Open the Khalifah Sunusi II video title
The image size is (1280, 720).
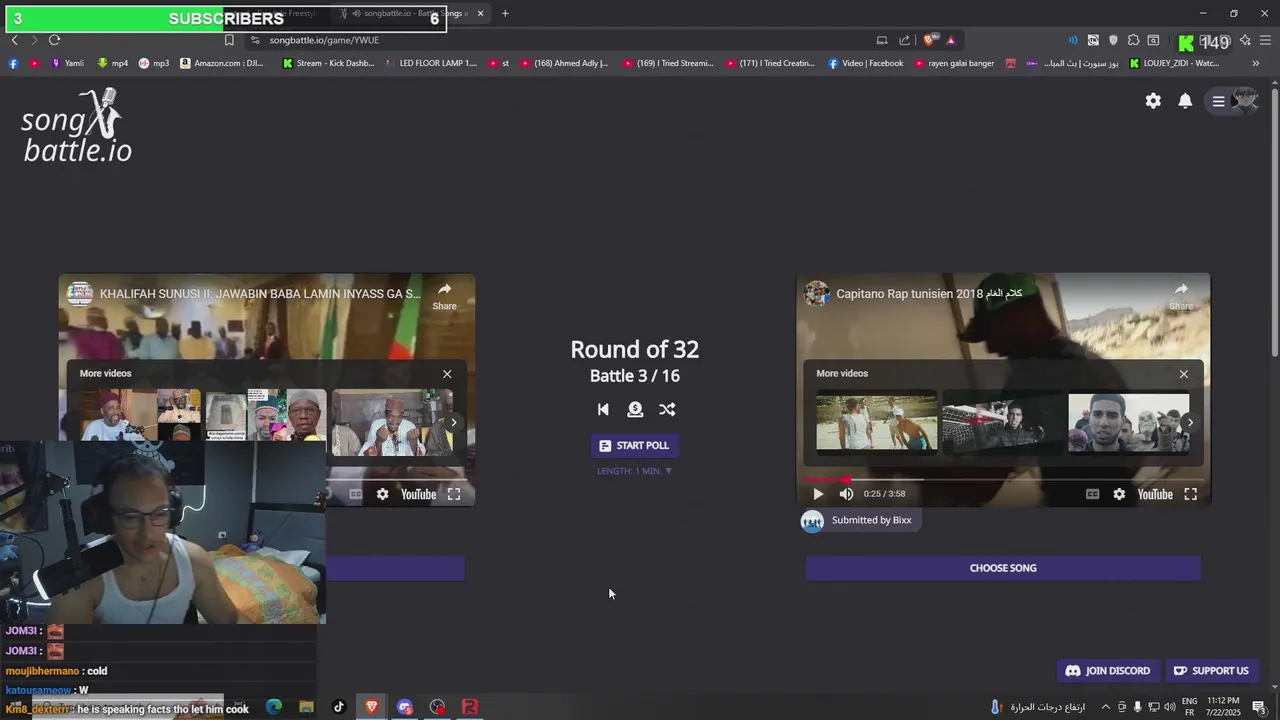click(x=260, y=294)
